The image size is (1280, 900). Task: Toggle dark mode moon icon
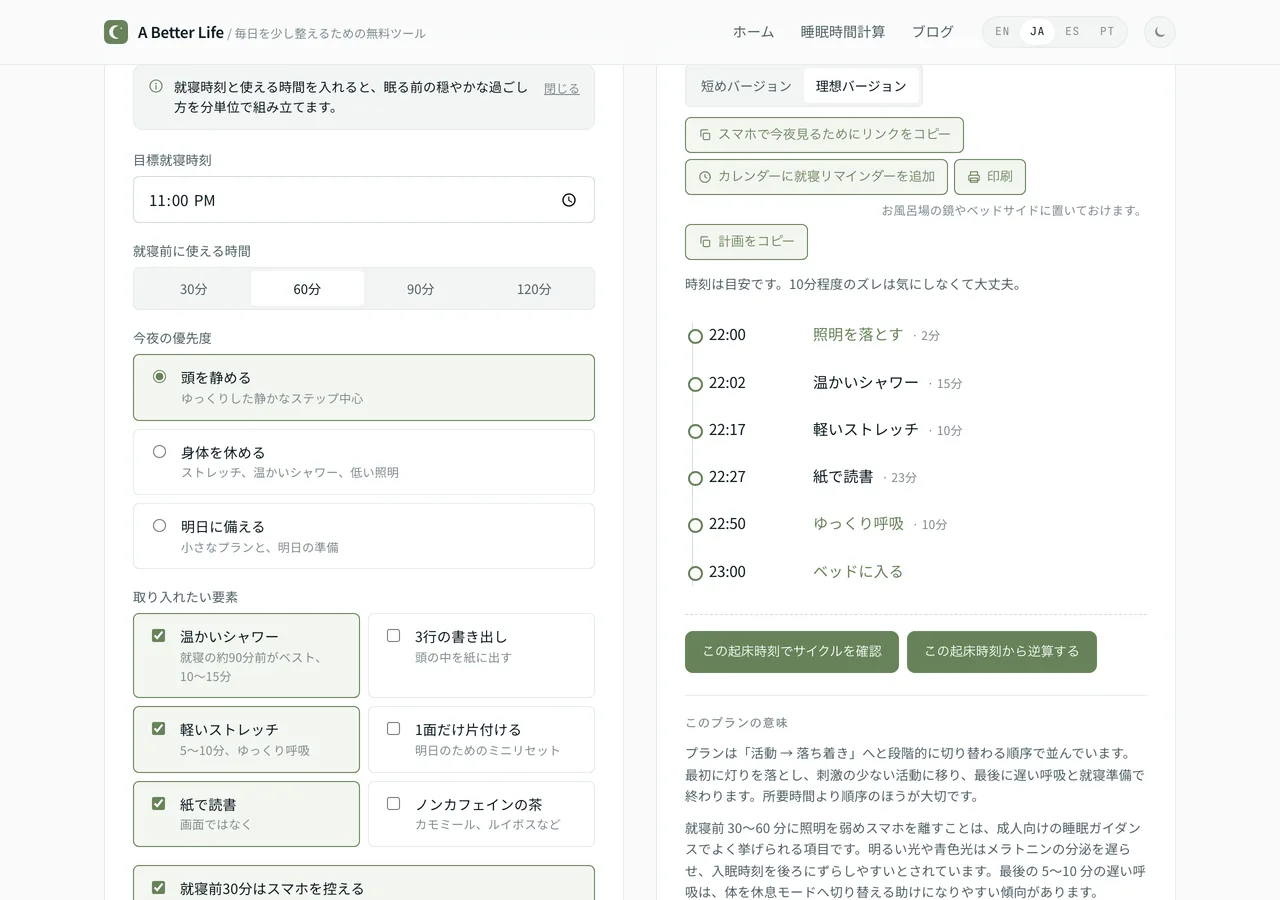click(x=1160, y=32)
